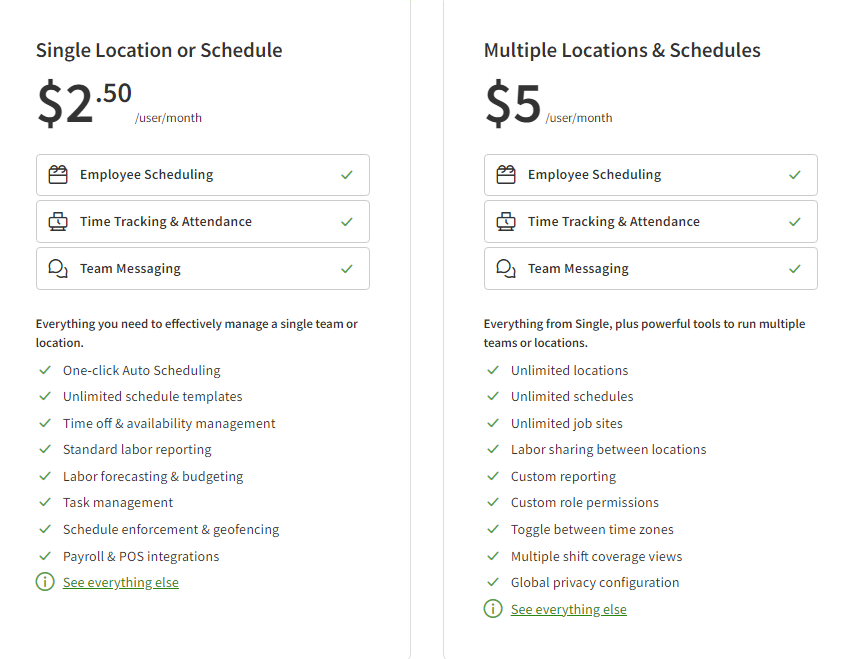Viewport: 855px width, 659px height.
Task: Click calendar icon in Single plan Employee Scheduling
Action: coord(58,175)
